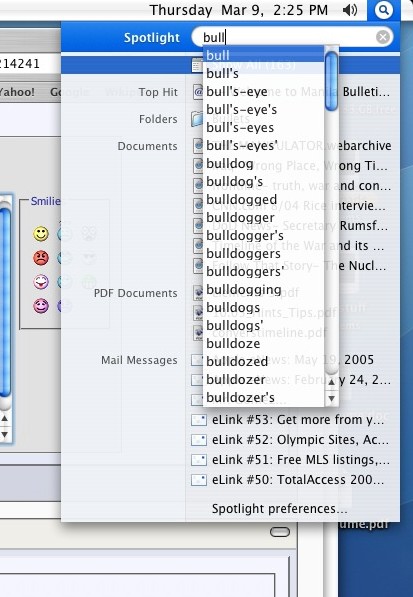Select the "bulldozer" suggestion
The height and width of the screenshot is (597, 413).
pyautogui.click(x=263, y=380)
